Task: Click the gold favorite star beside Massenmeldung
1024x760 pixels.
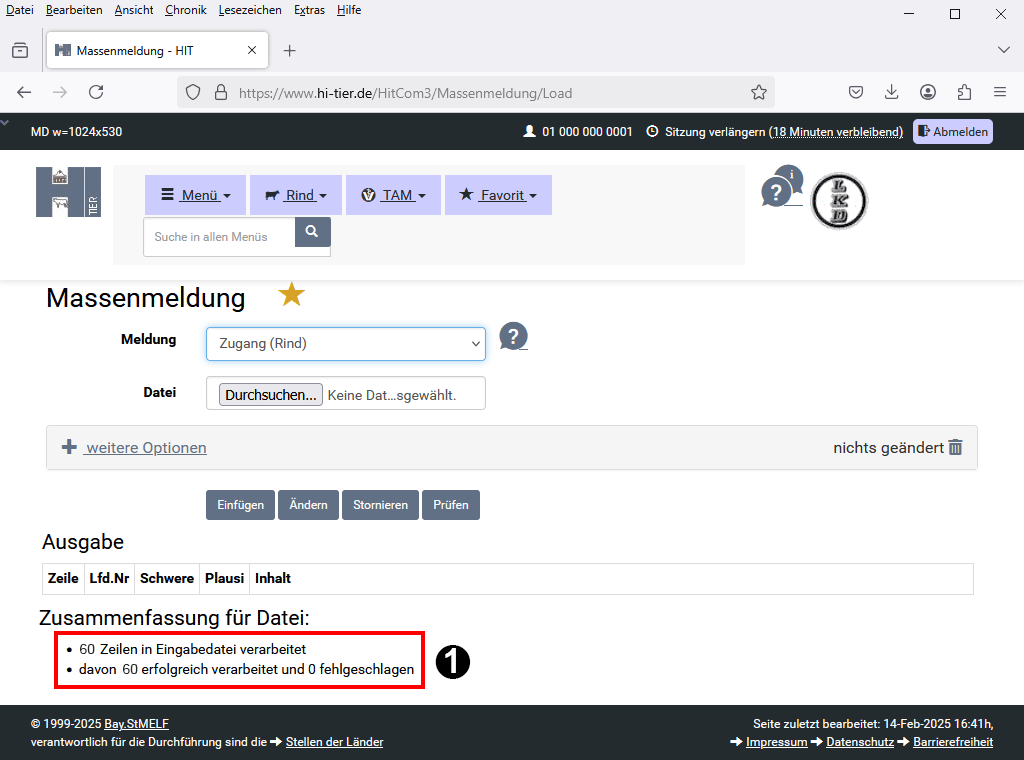Action: pos(291,295)
